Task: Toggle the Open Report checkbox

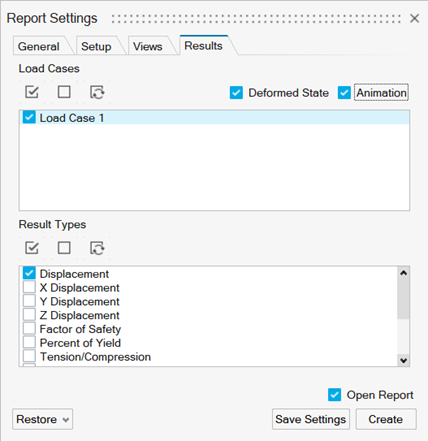Action: pos(334,395)
